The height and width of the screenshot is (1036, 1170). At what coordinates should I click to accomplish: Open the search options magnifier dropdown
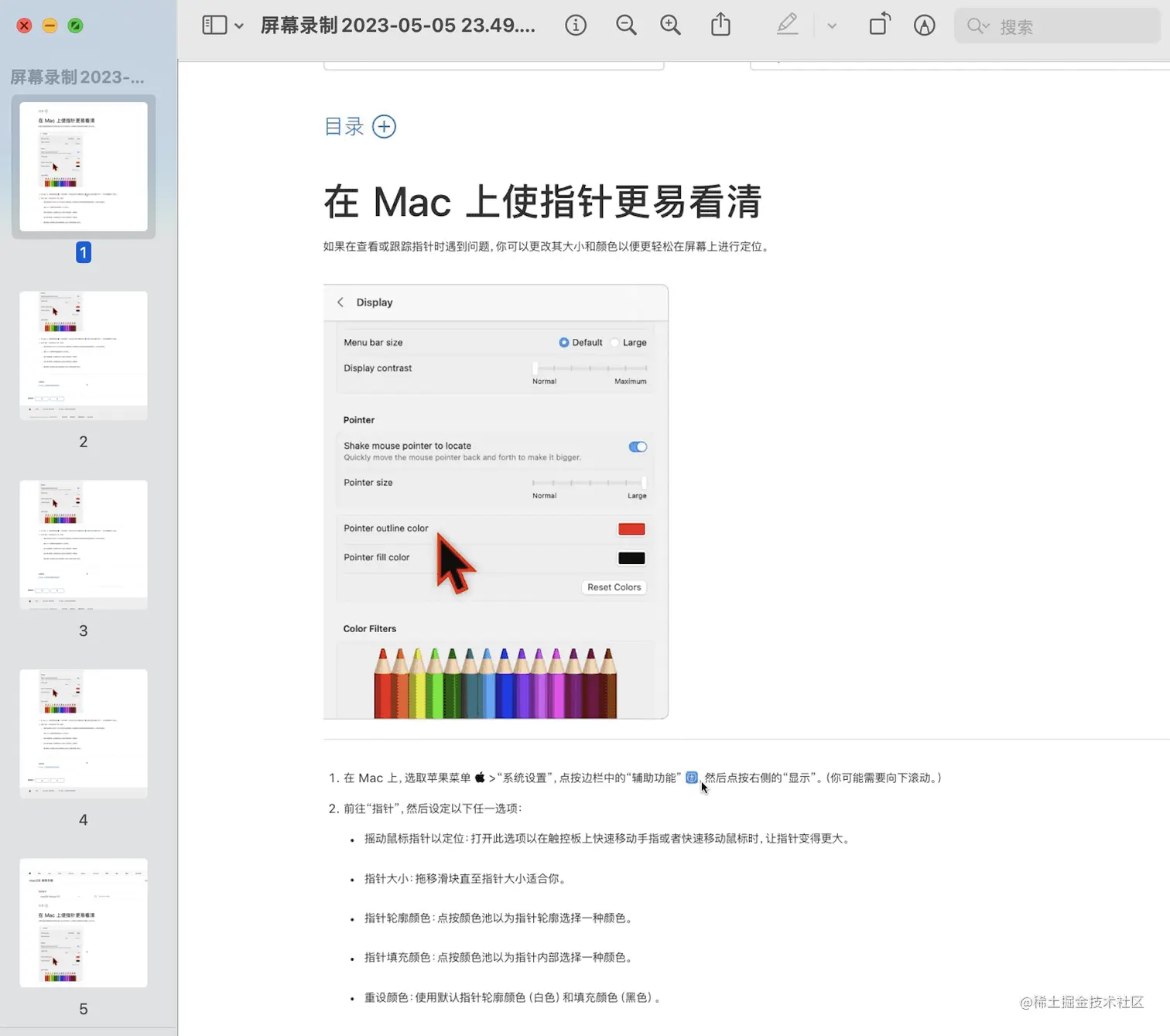point(978,26)
